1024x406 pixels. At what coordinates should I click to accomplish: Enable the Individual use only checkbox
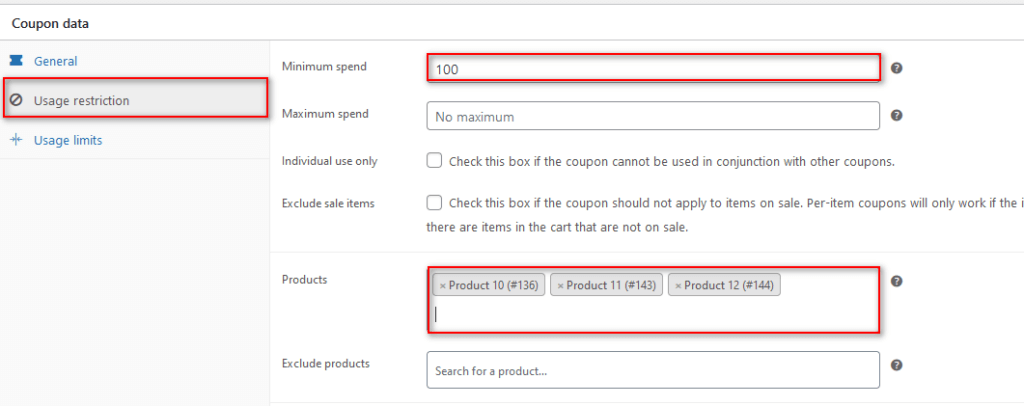(434, 161)
